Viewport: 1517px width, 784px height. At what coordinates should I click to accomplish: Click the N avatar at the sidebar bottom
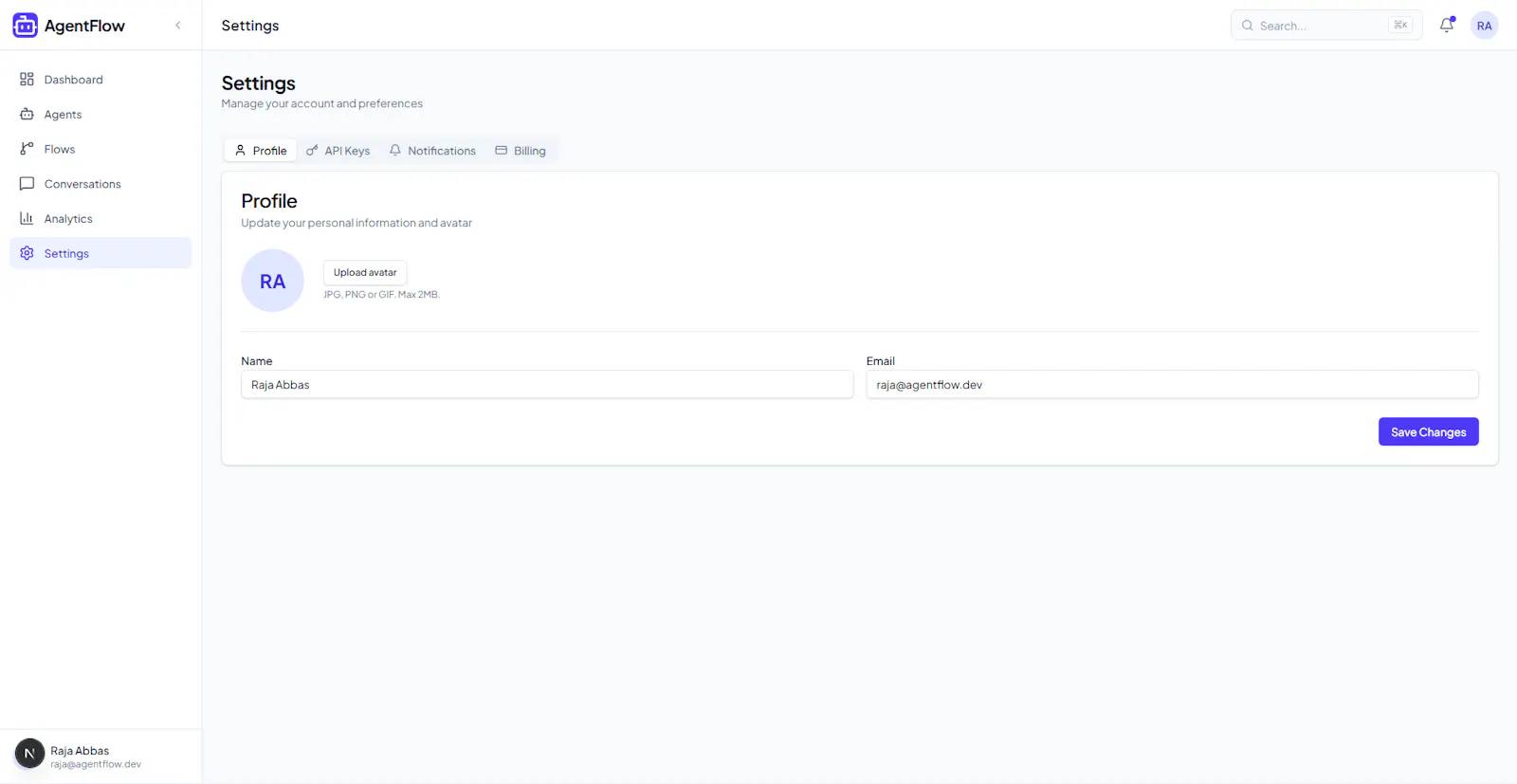[29, 754]
